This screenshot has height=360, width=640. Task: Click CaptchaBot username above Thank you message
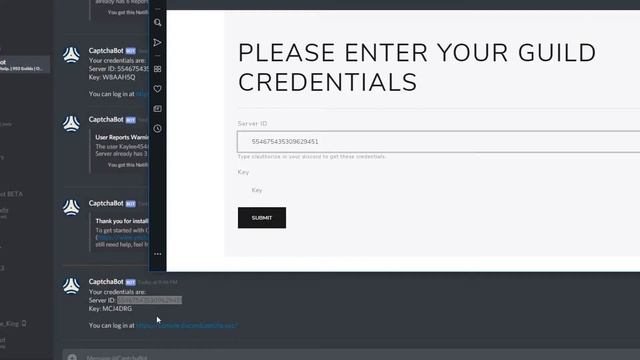coord(106,203)
